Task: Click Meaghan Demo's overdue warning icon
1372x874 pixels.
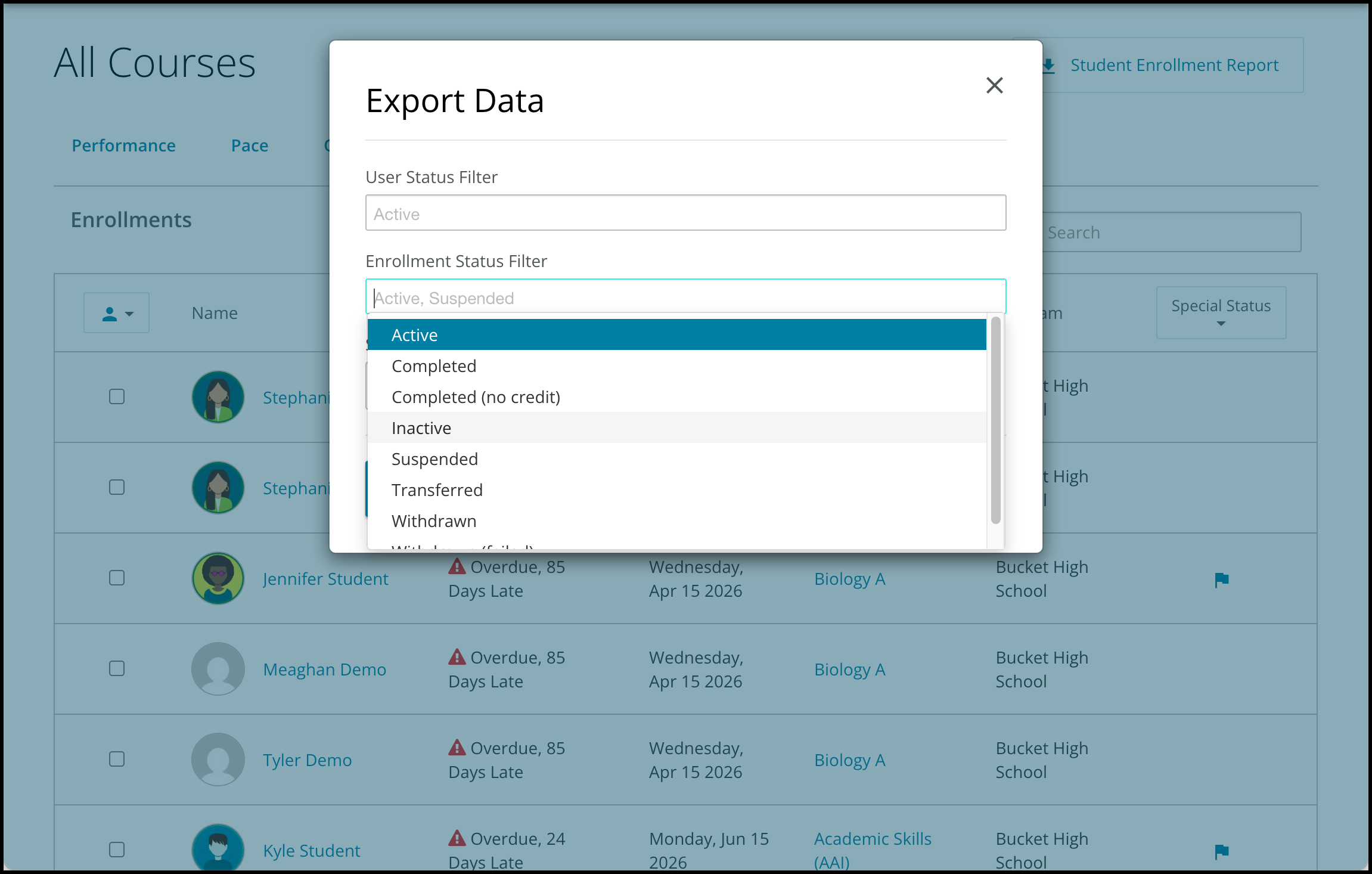Action: [x=457, y=657]
